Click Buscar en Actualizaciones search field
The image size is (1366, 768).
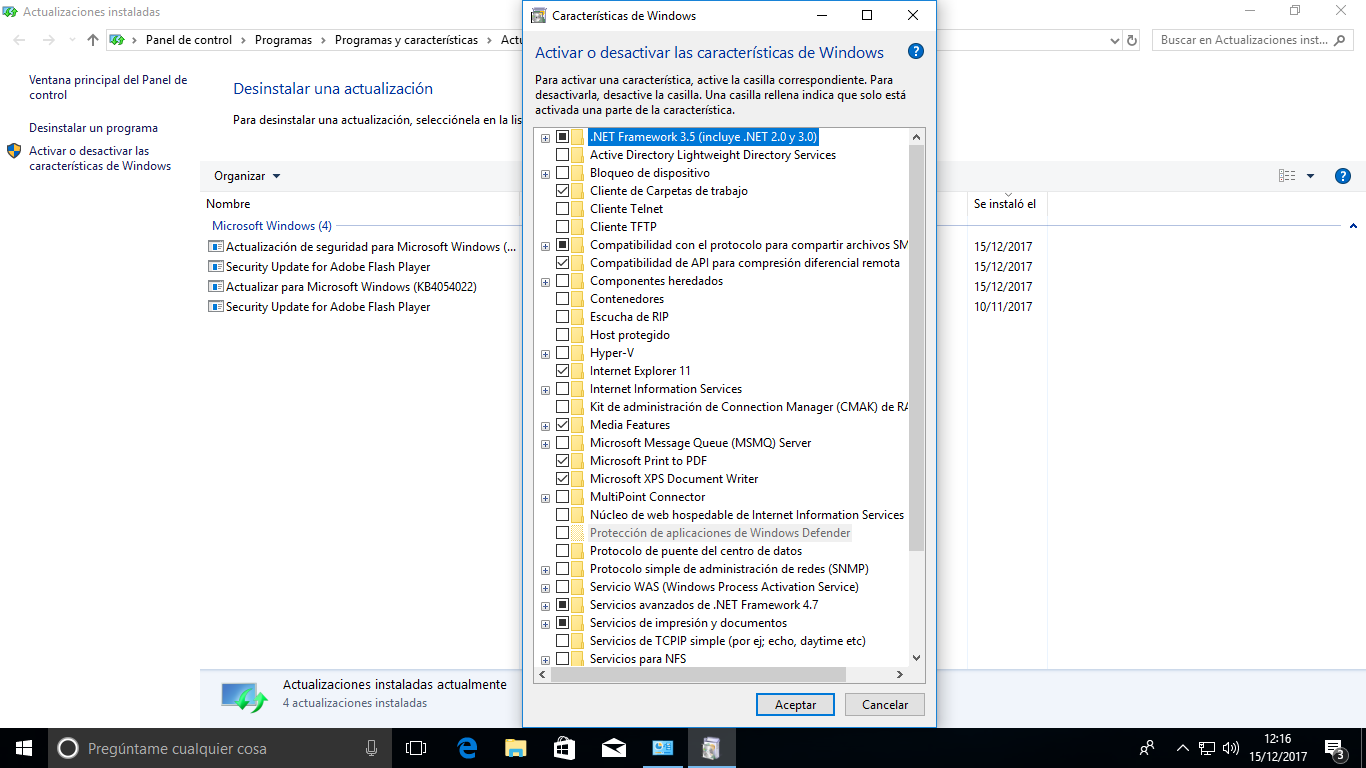coord(1253,40)
